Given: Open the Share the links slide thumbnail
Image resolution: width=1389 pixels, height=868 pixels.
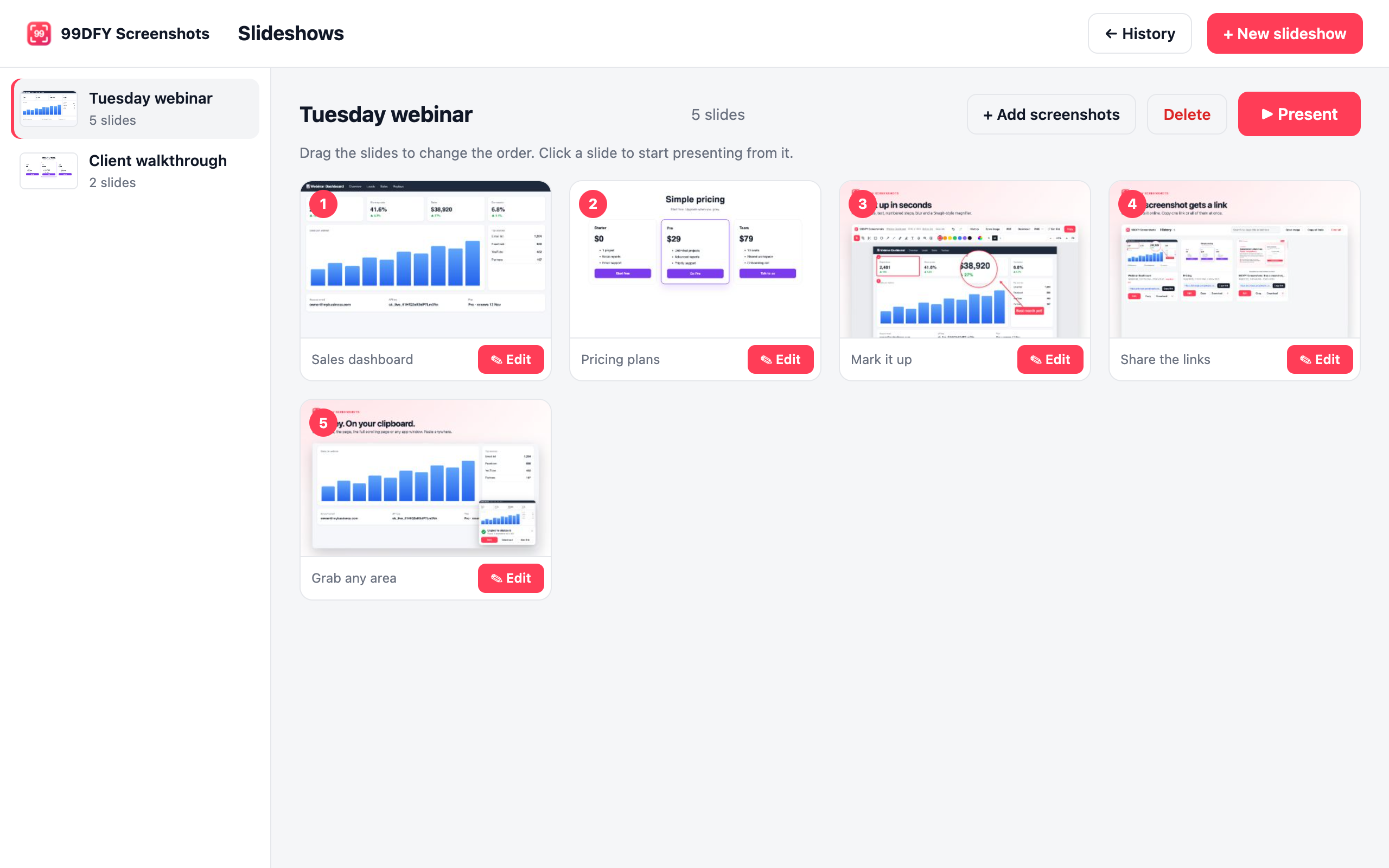Looking at the screenshot, I should pyautogui.click(x=1234, y=259).
